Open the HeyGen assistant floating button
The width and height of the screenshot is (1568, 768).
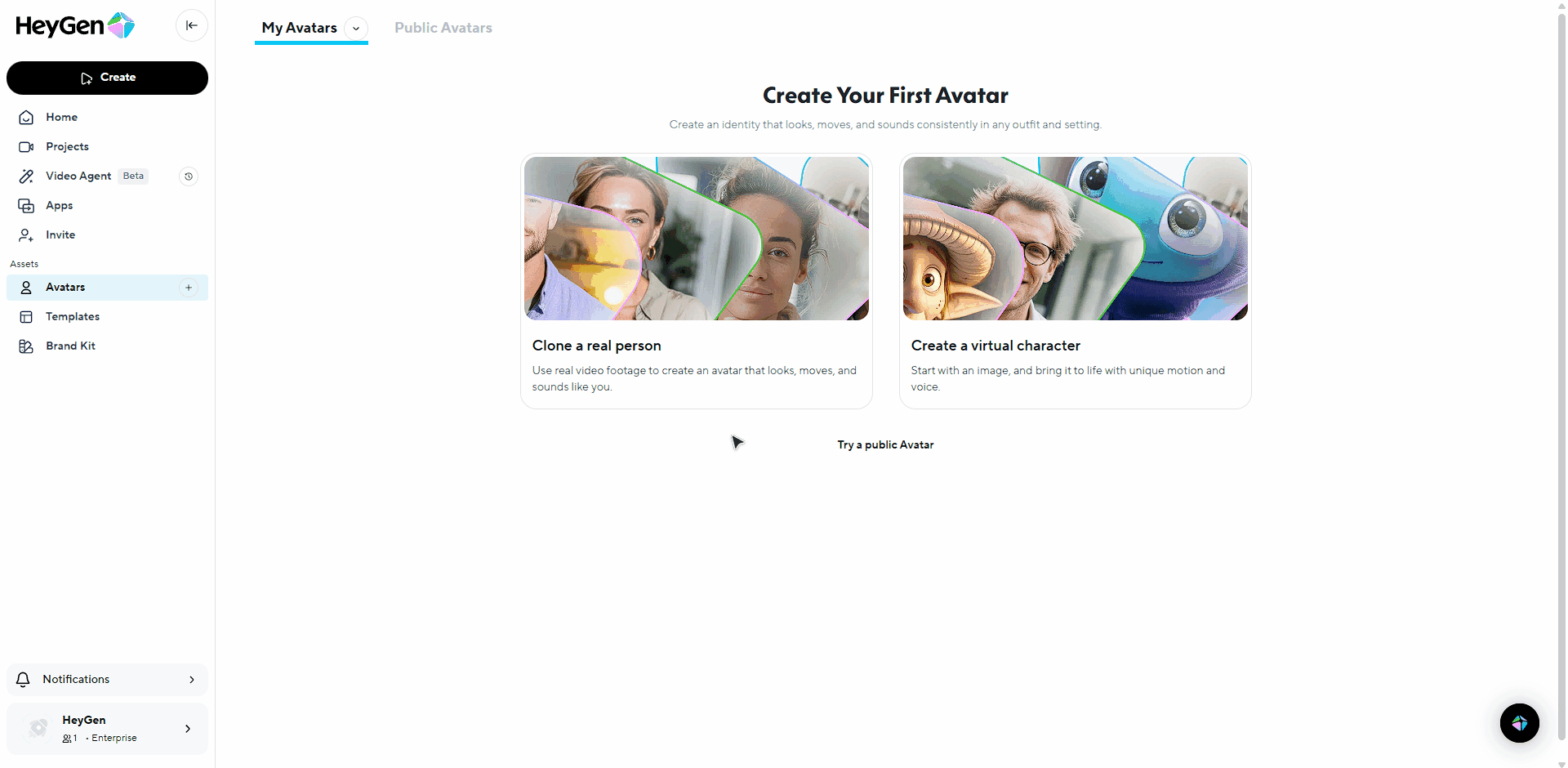pyautogui.click(x=1519, y=723)
